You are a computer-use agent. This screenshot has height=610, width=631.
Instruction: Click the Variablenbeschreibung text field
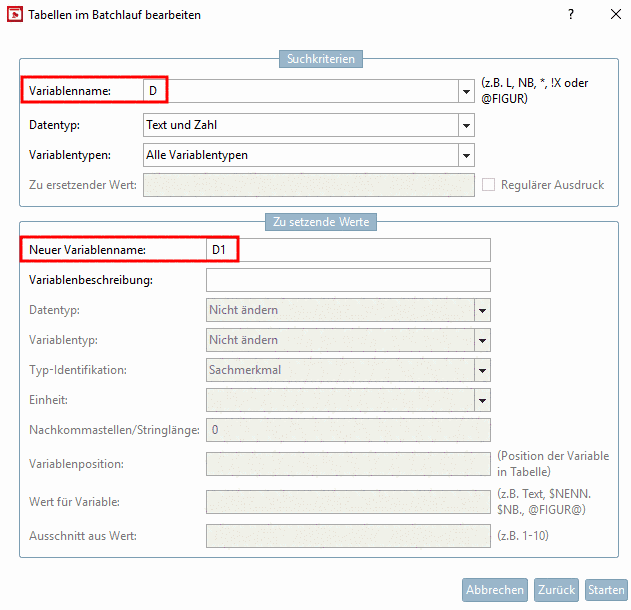tap(348, 280)
